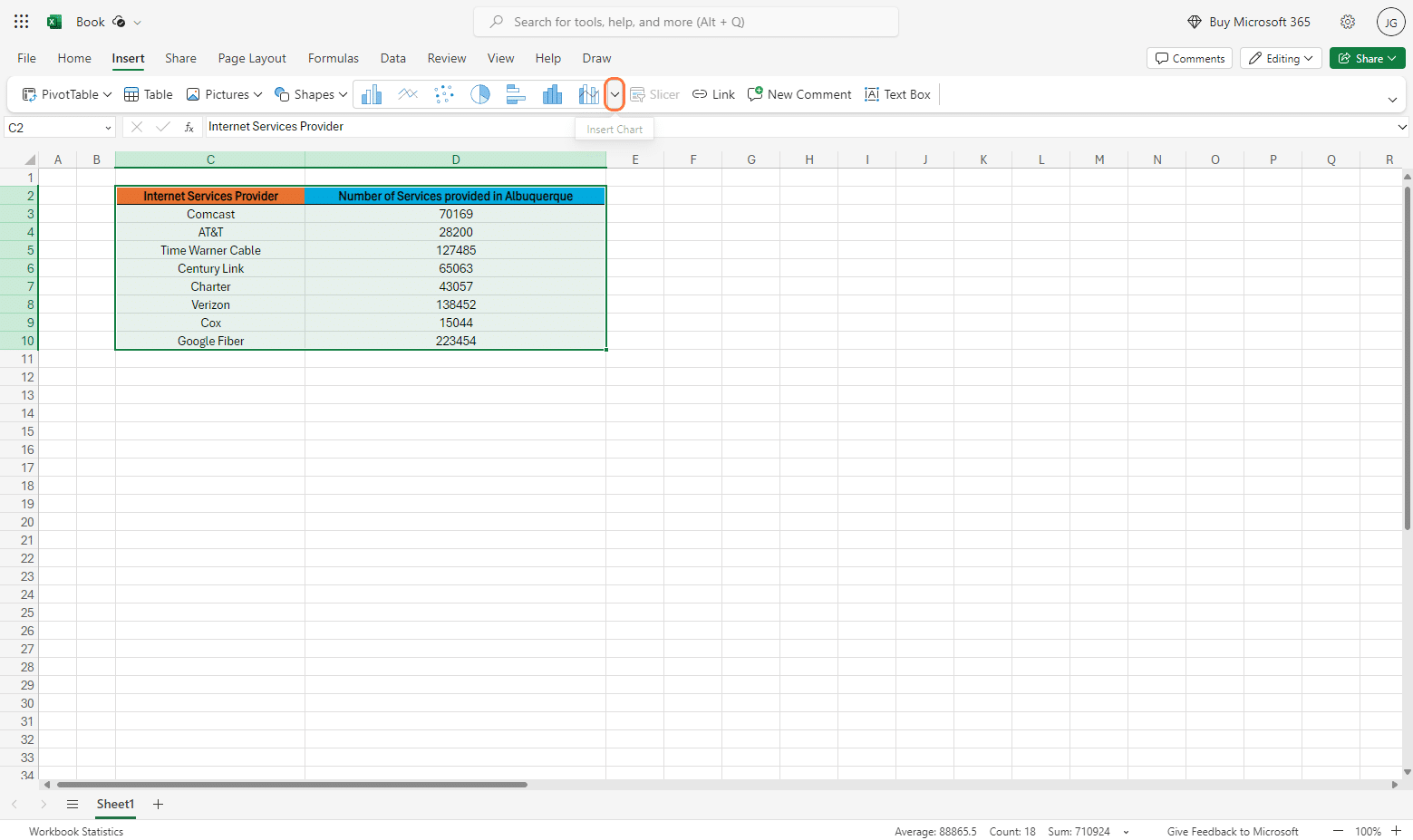This screenshot has height=840, width=1413.
Task: Switch to the View tab
Action: tap(501, 58)
